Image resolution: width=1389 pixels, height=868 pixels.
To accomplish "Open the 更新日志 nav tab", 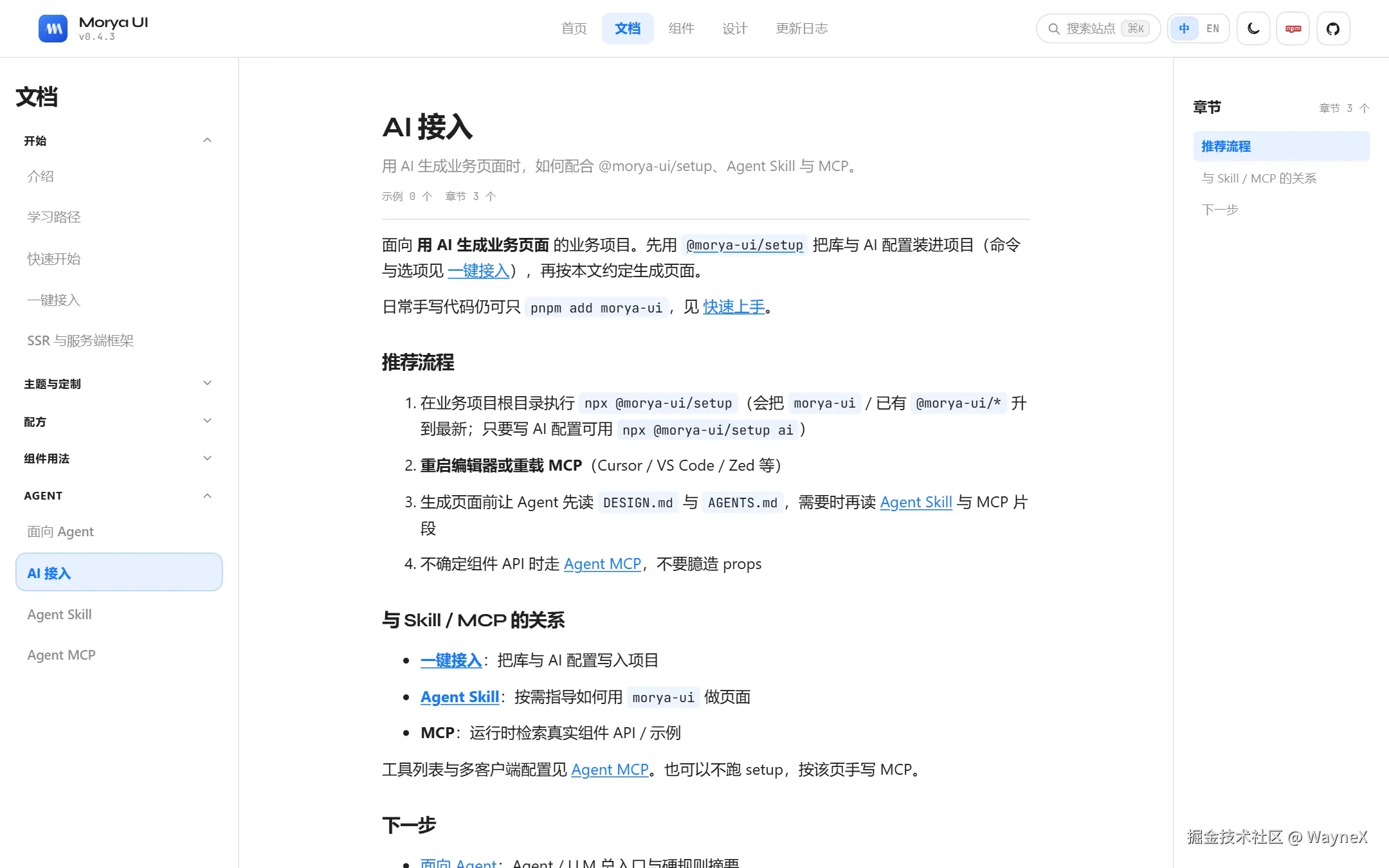I will pyautogui.click(x=802, y=28).
